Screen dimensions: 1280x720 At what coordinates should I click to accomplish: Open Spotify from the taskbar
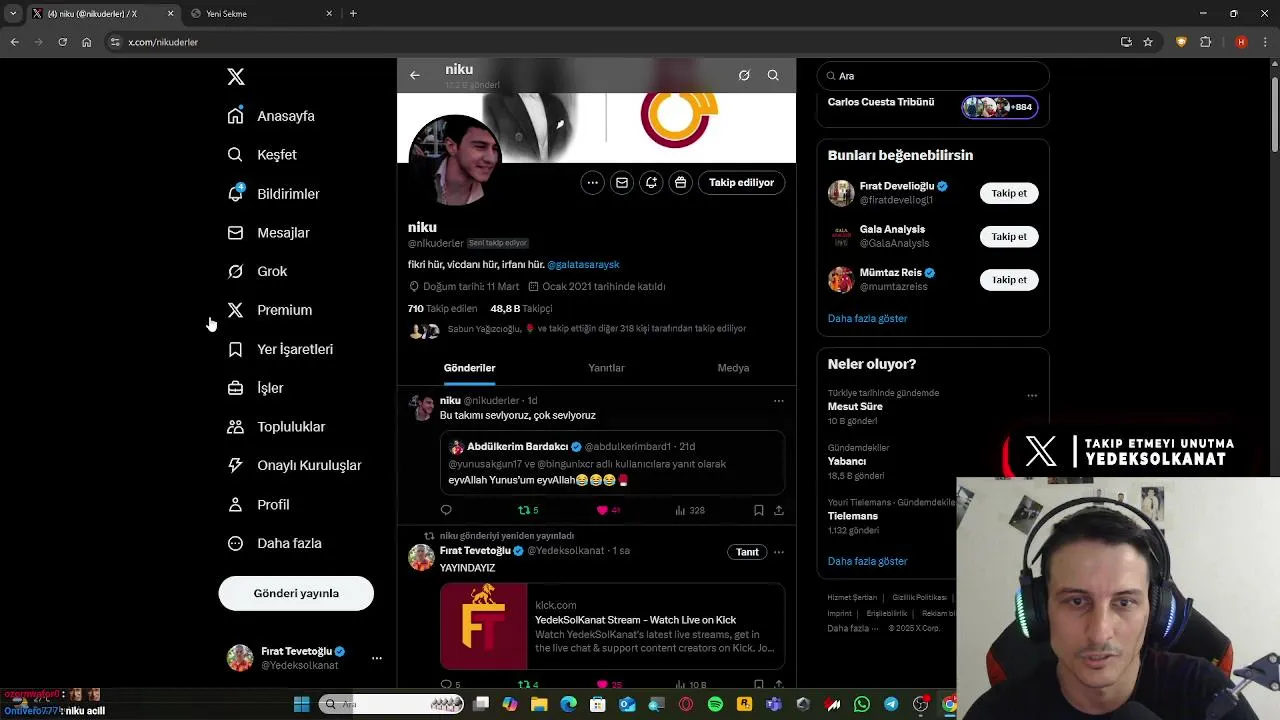(x=715, y=705)
